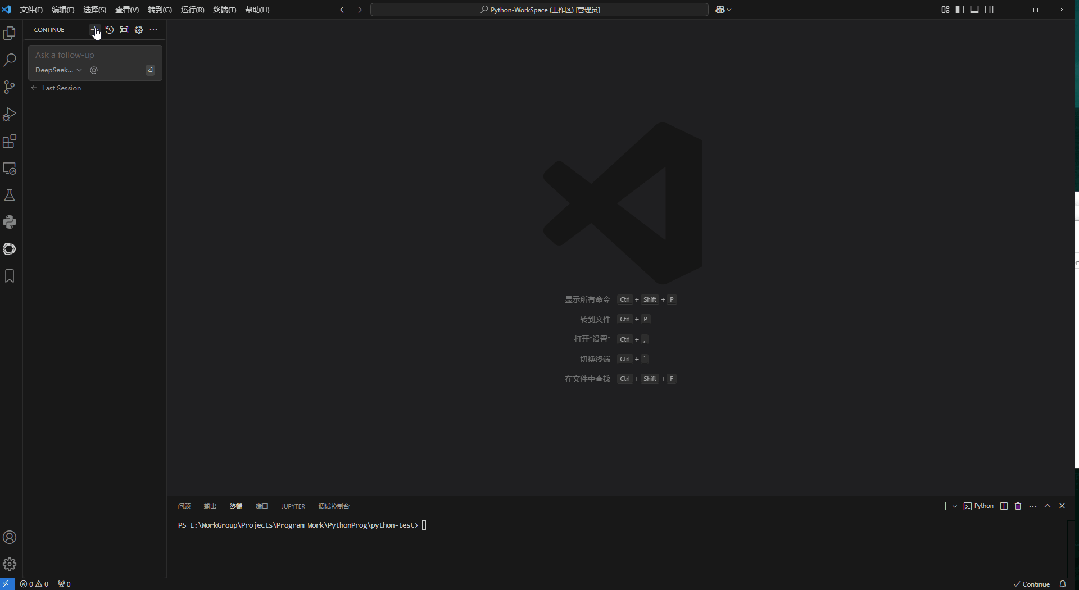
Task: Open the Continue settings gear
Action: pos(138,30)
